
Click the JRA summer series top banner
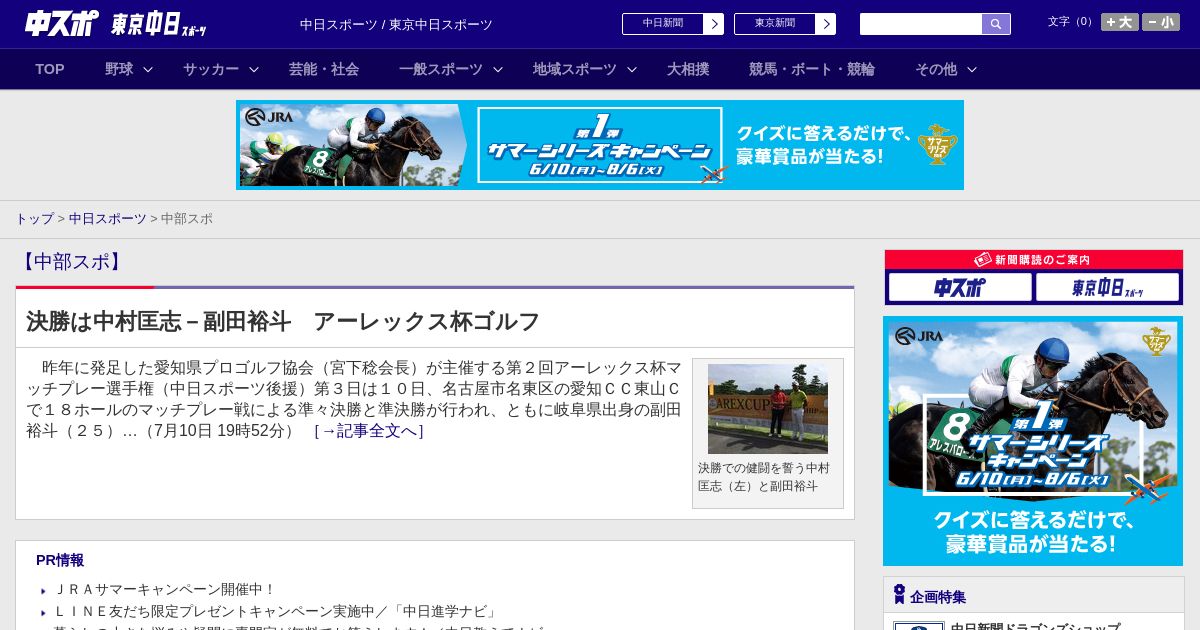coord(600,145)
